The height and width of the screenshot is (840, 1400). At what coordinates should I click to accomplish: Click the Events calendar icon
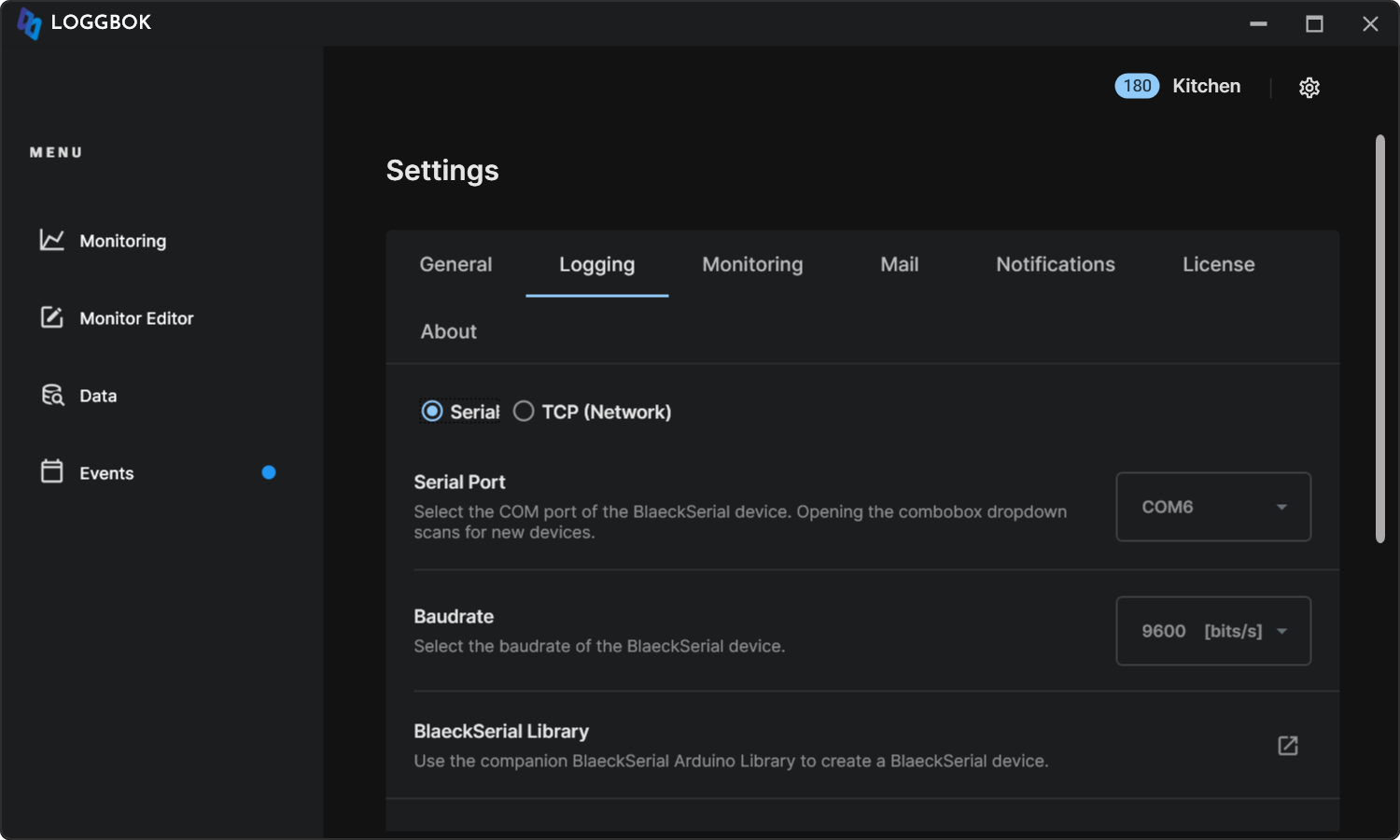tap(52, 471)
